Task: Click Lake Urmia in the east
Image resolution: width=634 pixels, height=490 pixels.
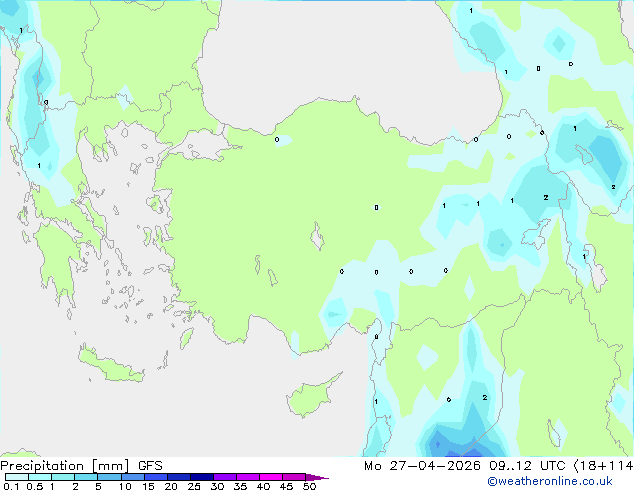Action: click(597, 268)
